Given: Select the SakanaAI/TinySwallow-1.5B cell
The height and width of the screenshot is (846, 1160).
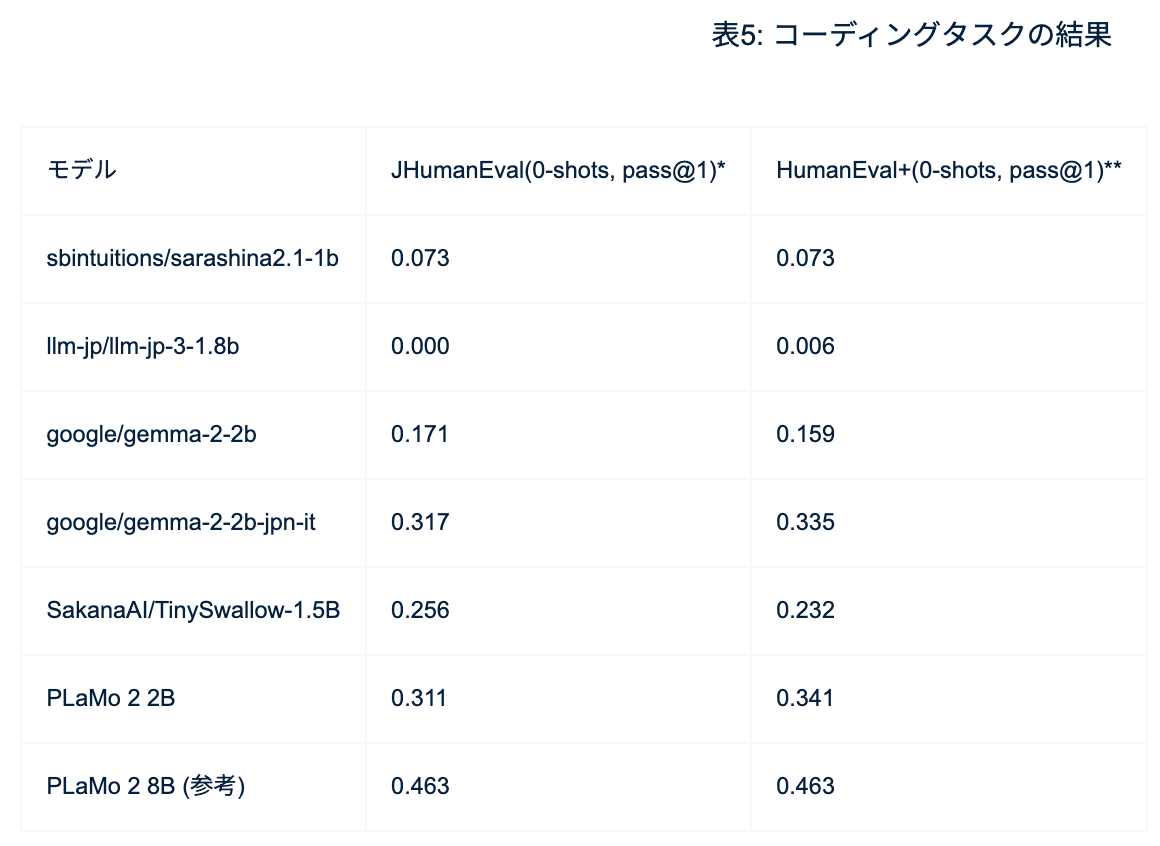Looking at the screenshot, I should (193, 610).
